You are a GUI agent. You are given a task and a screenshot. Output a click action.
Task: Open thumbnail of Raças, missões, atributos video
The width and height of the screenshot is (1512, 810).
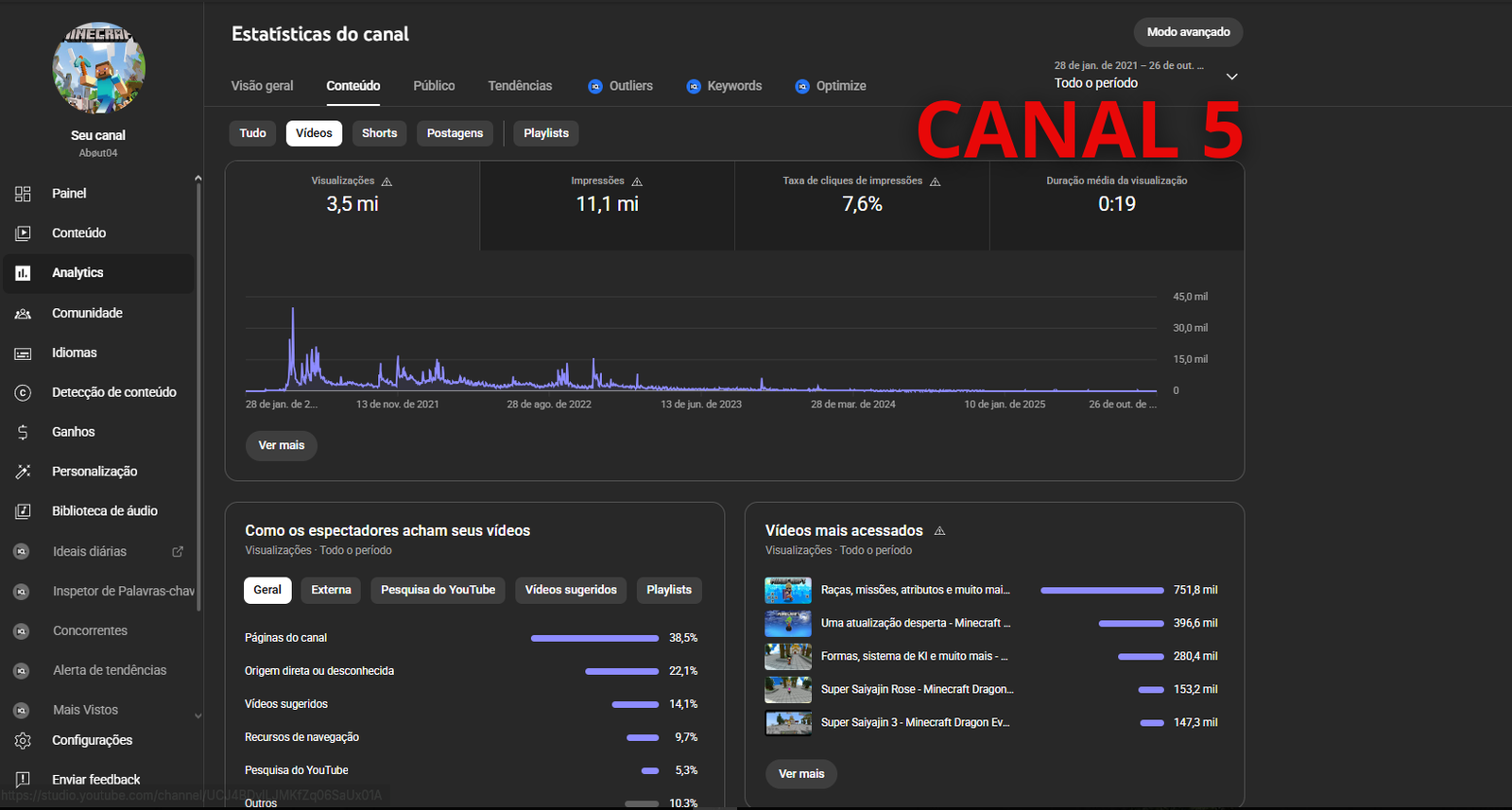pos(788,591)
